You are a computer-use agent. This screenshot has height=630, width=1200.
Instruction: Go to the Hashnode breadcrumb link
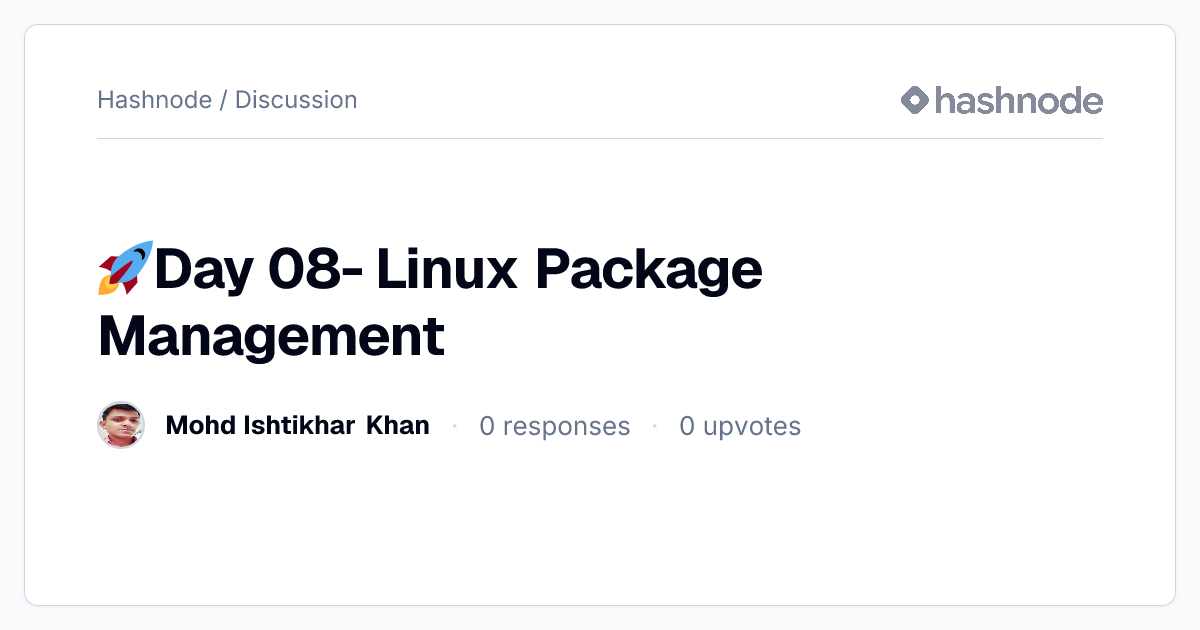click(155, 100)
